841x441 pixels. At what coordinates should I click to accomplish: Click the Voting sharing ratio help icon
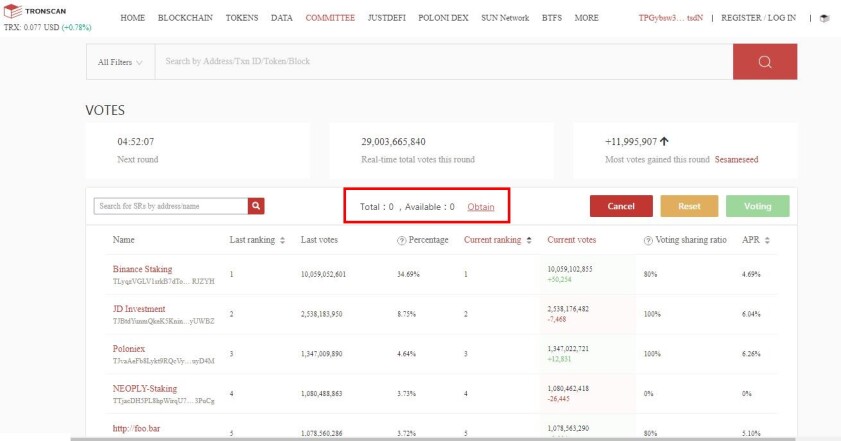click(x=648, y=240)
